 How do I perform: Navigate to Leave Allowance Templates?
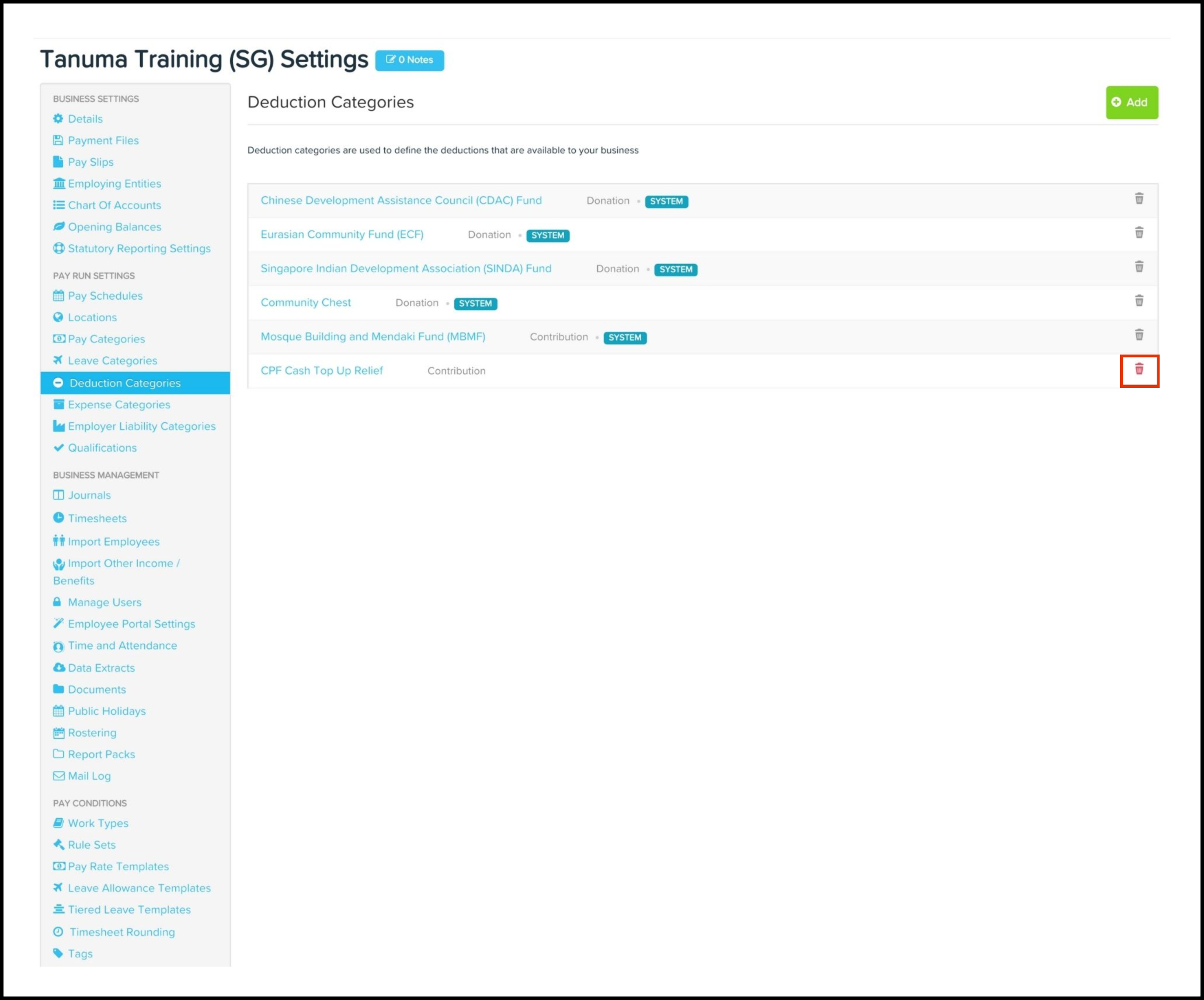[x=139, y=888]
